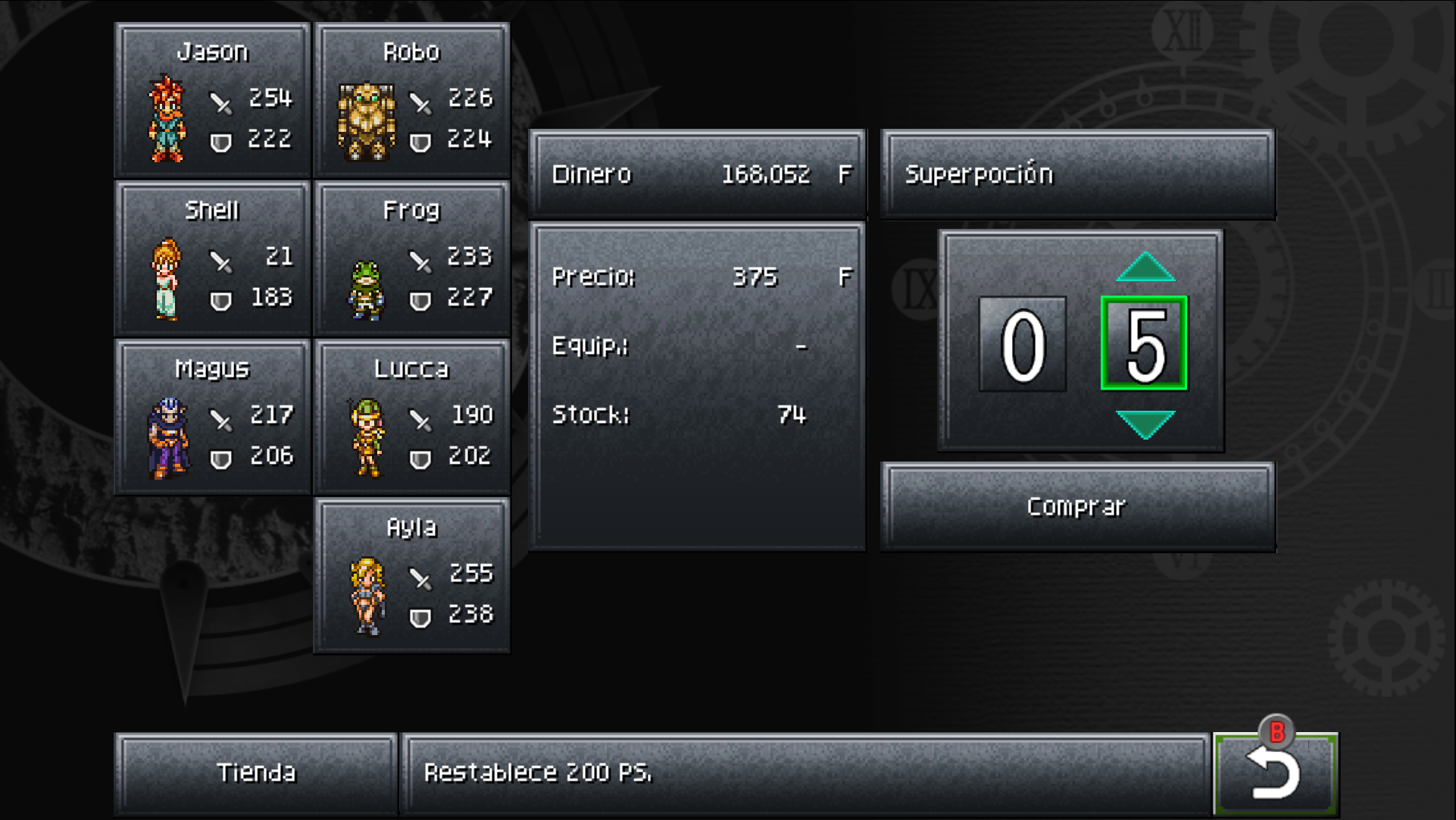The width and height of the screenshot is (1456, 820).
Task: Click Magus's caped character sprite
Action: click(168, 438)
